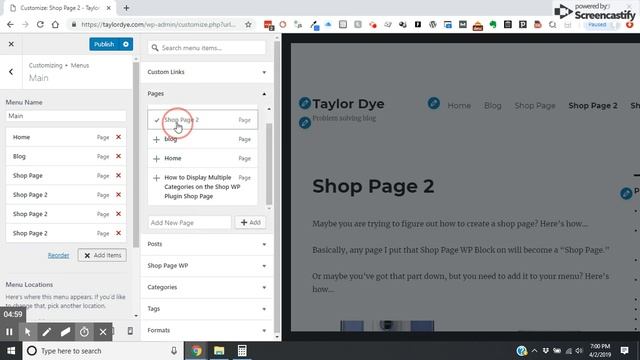Click the Add Items button
Screen dimensions: 640x360
pos(102,256)
